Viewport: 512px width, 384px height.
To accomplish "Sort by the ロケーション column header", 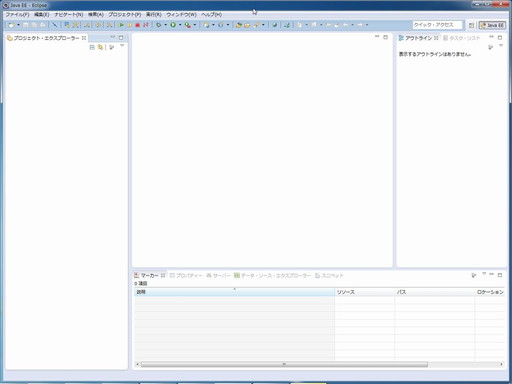I will 490,292.
